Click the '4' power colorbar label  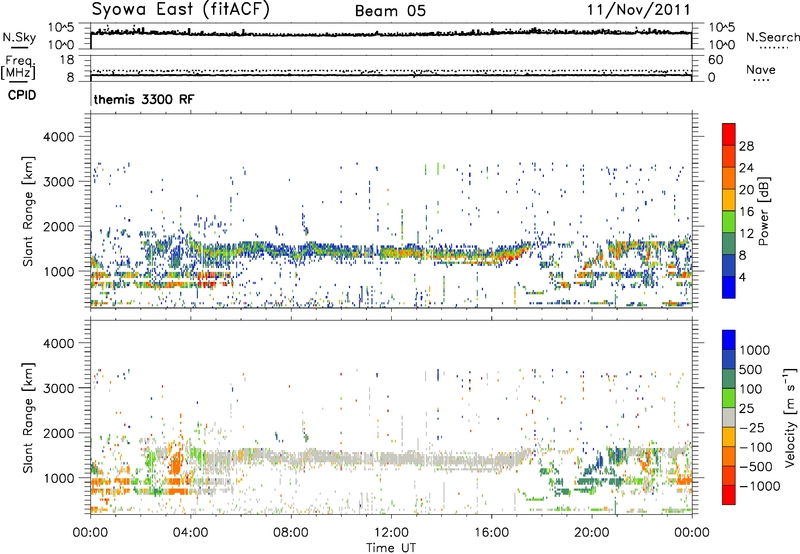[x=742, y=277]
